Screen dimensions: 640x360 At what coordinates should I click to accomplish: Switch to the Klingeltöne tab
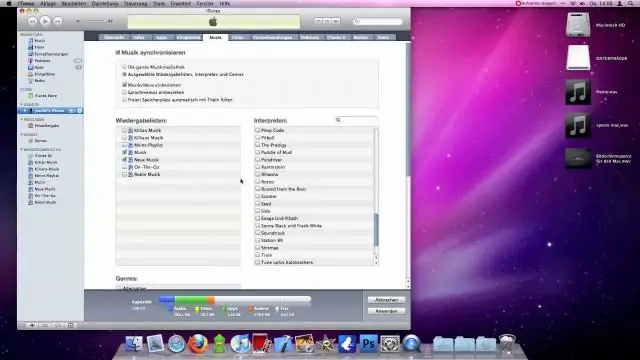tap(188, 37)
